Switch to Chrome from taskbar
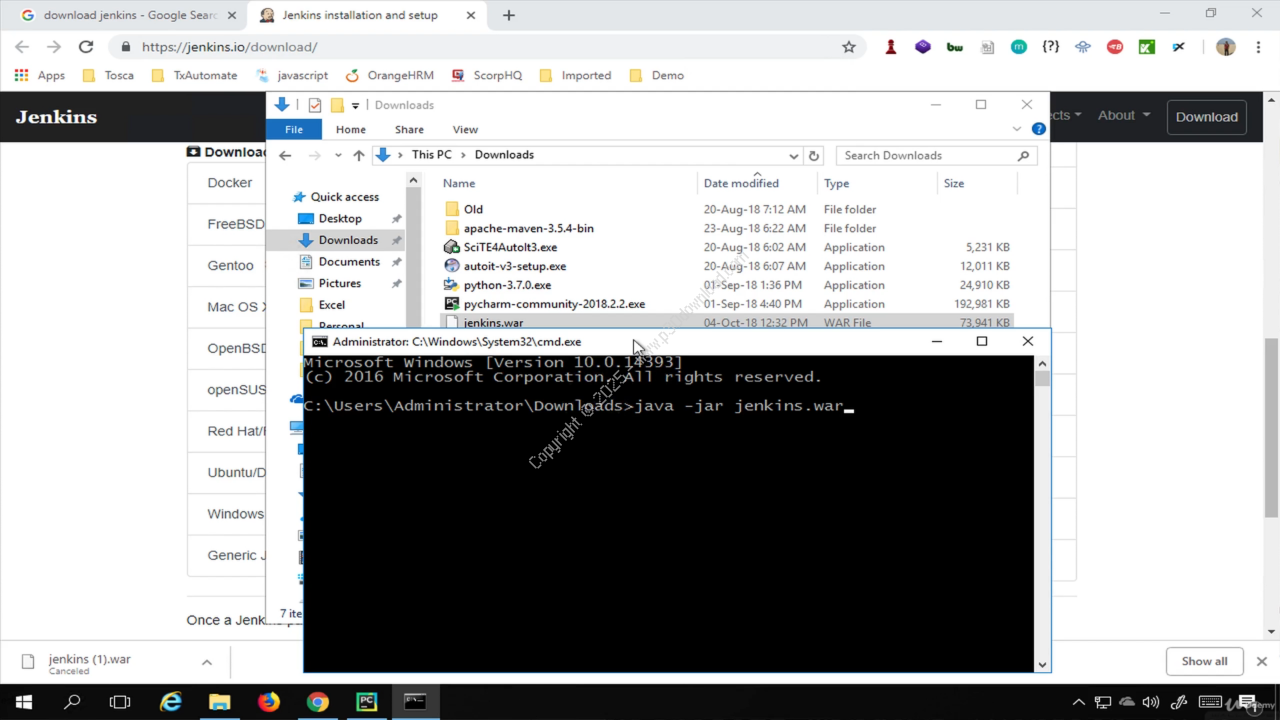 (317, 702)
